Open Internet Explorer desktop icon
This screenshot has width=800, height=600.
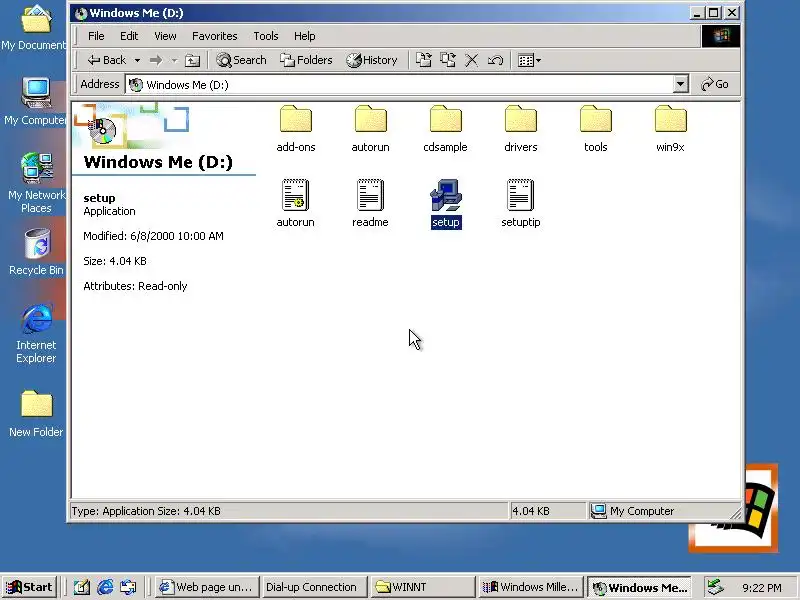[x=36, y=333]
